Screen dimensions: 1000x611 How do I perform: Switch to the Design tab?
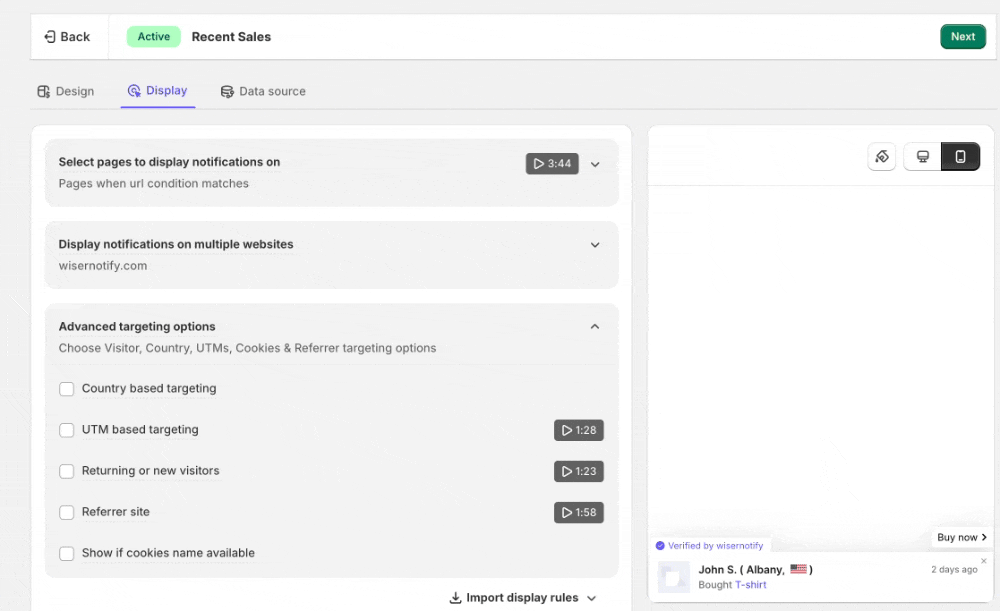66,91
